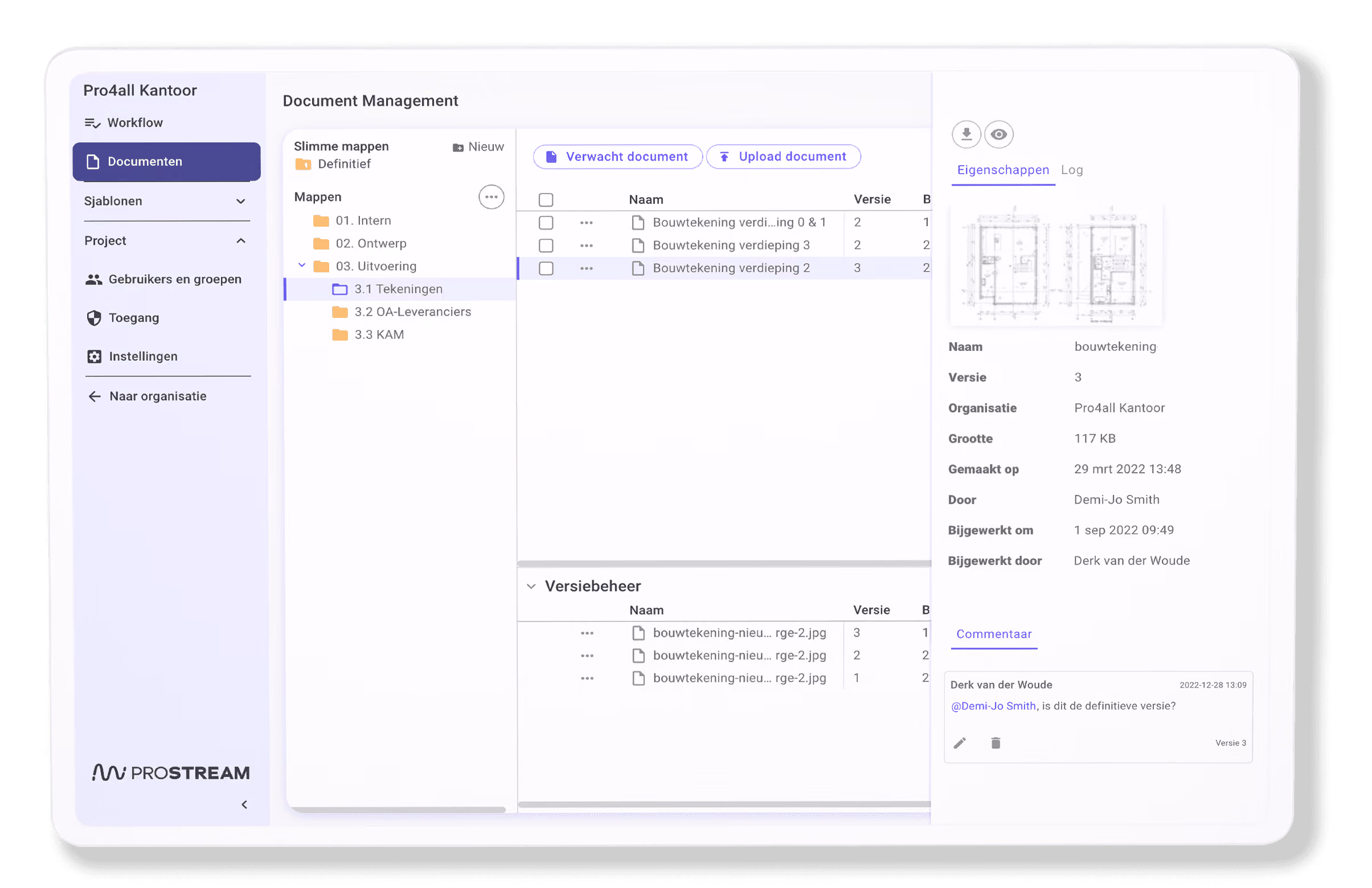1372x888 pixels.
Task: Switch to the Log tab
Action: tap(1072, 170)
